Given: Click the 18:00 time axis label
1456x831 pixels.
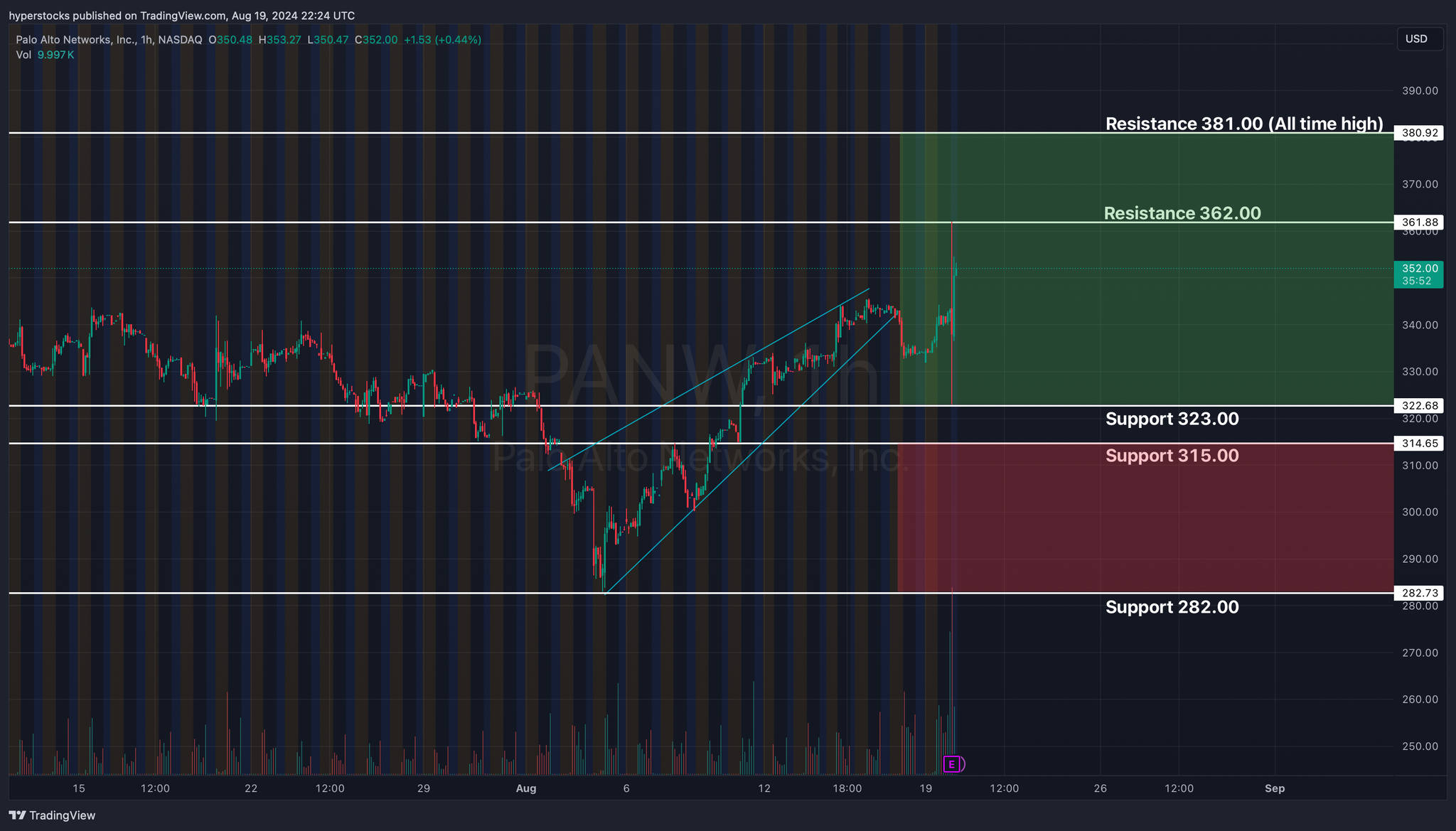Looking at the screenshot, I should (847, 788).
